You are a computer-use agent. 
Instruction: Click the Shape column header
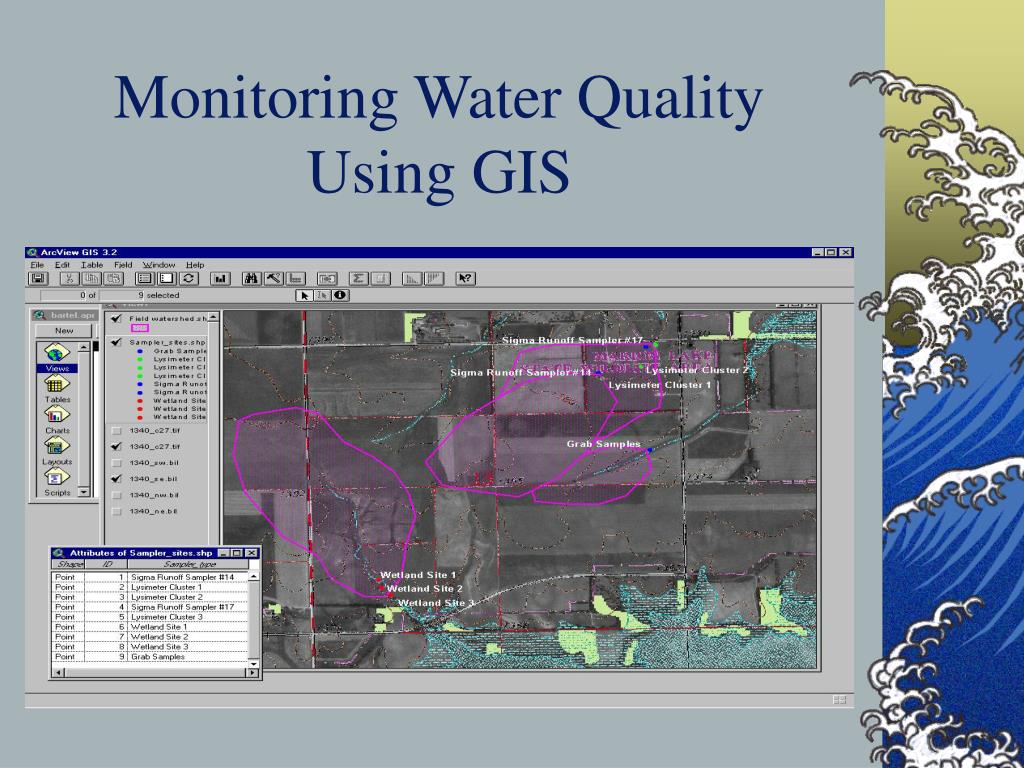(69, 564)
